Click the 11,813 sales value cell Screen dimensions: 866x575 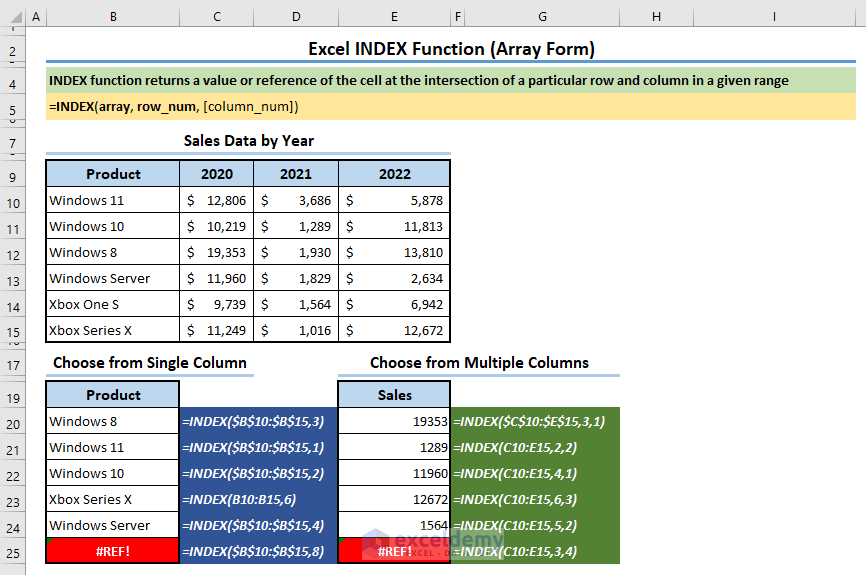[x=394, y=226]
